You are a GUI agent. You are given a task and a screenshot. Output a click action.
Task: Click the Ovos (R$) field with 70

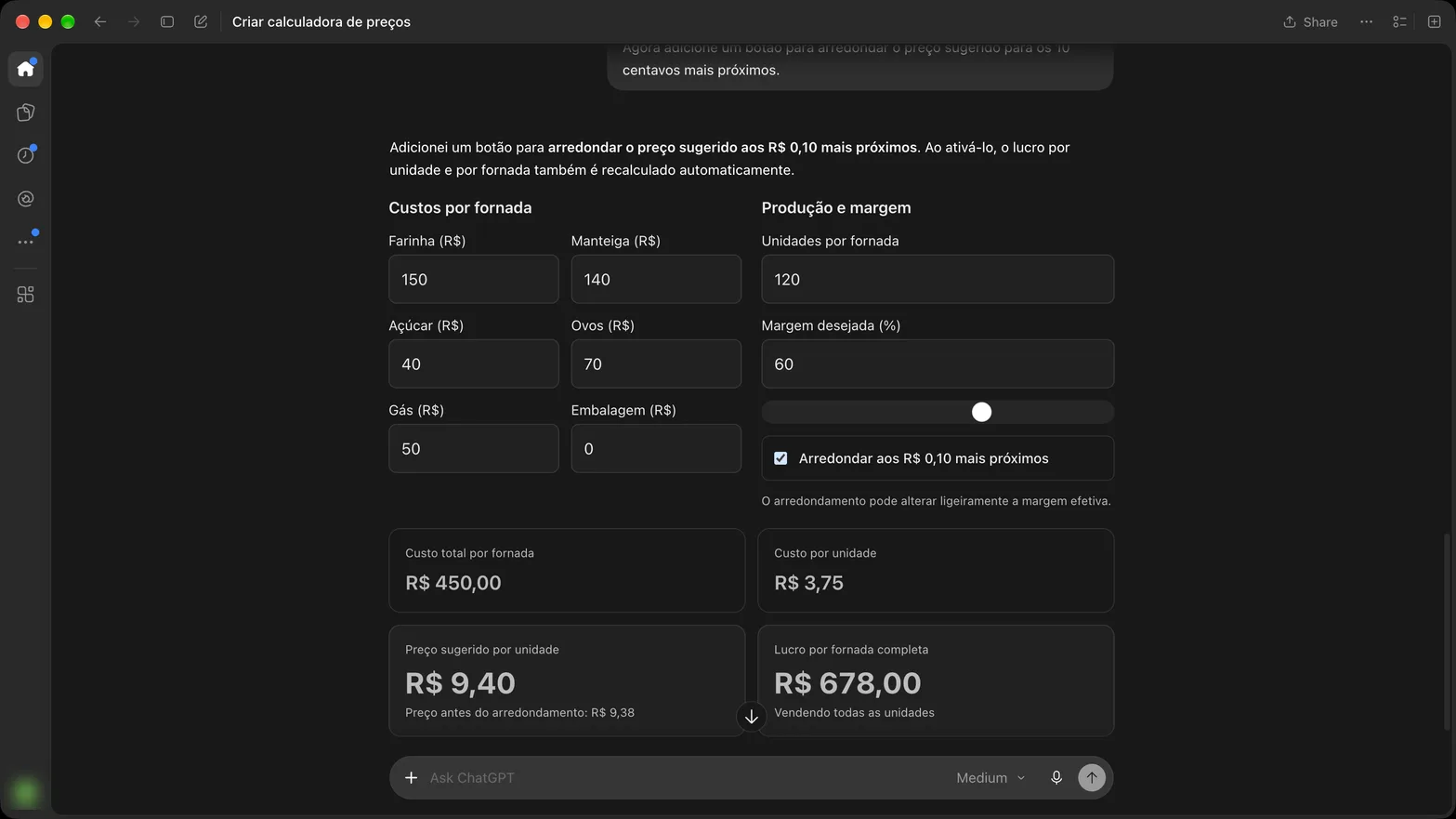click(x=656, y=363)
